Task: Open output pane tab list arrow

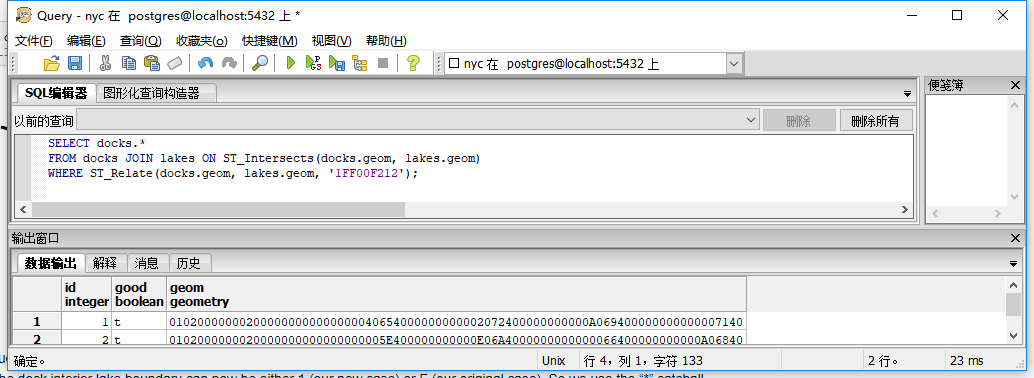Action: pyautogui.click(x=1014, y=264)
